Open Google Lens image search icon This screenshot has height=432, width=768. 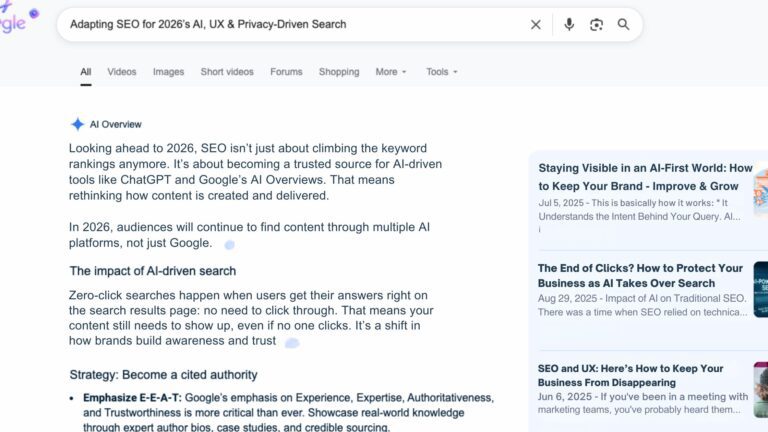tap(596, 24)
